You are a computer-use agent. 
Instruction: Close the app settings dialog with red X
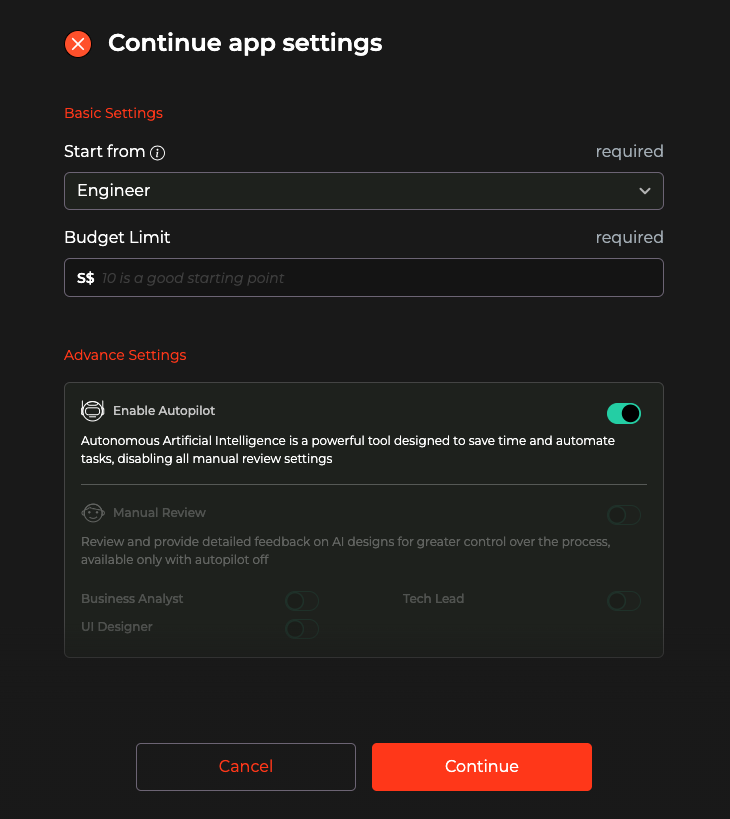tap(78, 44)
